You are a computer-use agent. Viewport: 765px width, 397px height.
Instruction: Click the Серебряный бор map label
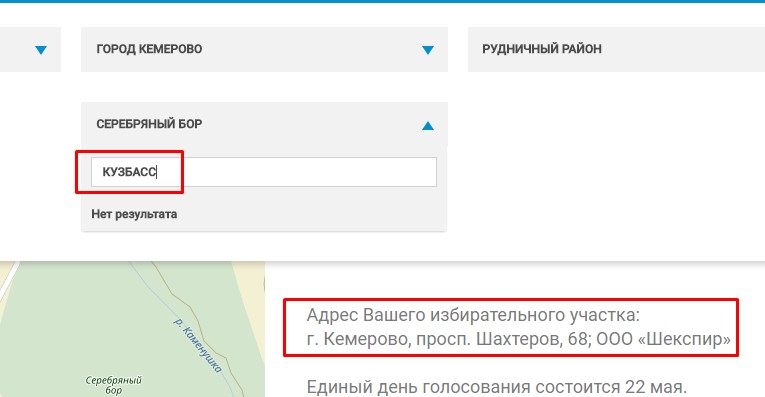coord(114,385)
